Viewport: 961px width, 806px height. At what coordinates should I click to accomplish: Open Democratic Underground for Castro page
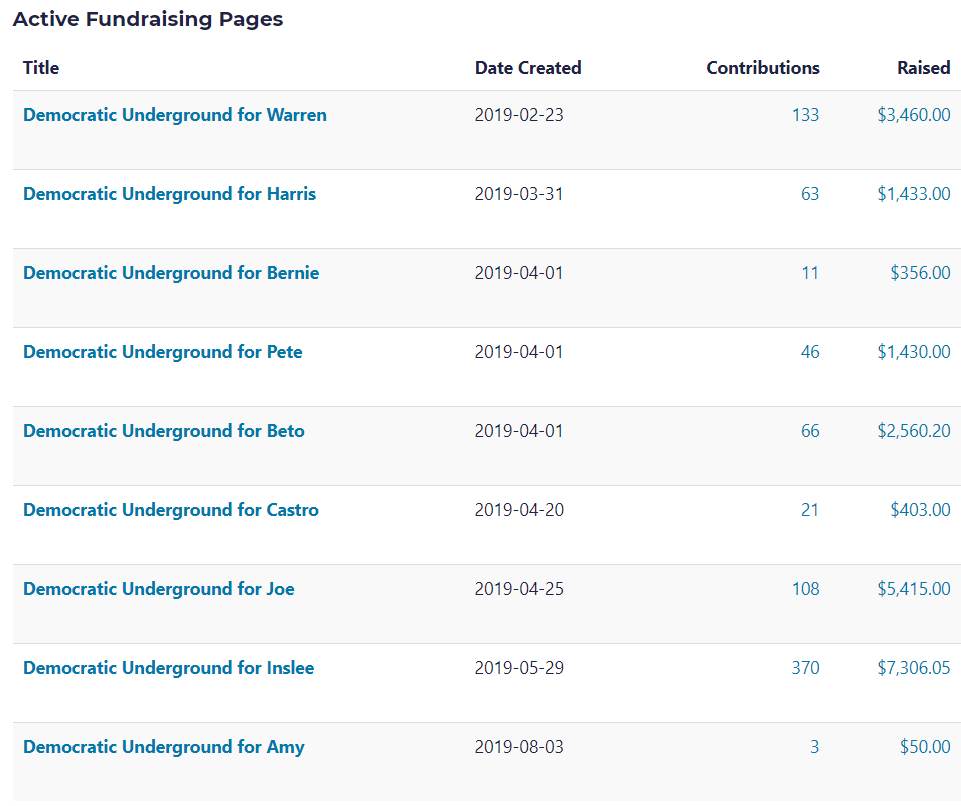[x=171, y=510]
